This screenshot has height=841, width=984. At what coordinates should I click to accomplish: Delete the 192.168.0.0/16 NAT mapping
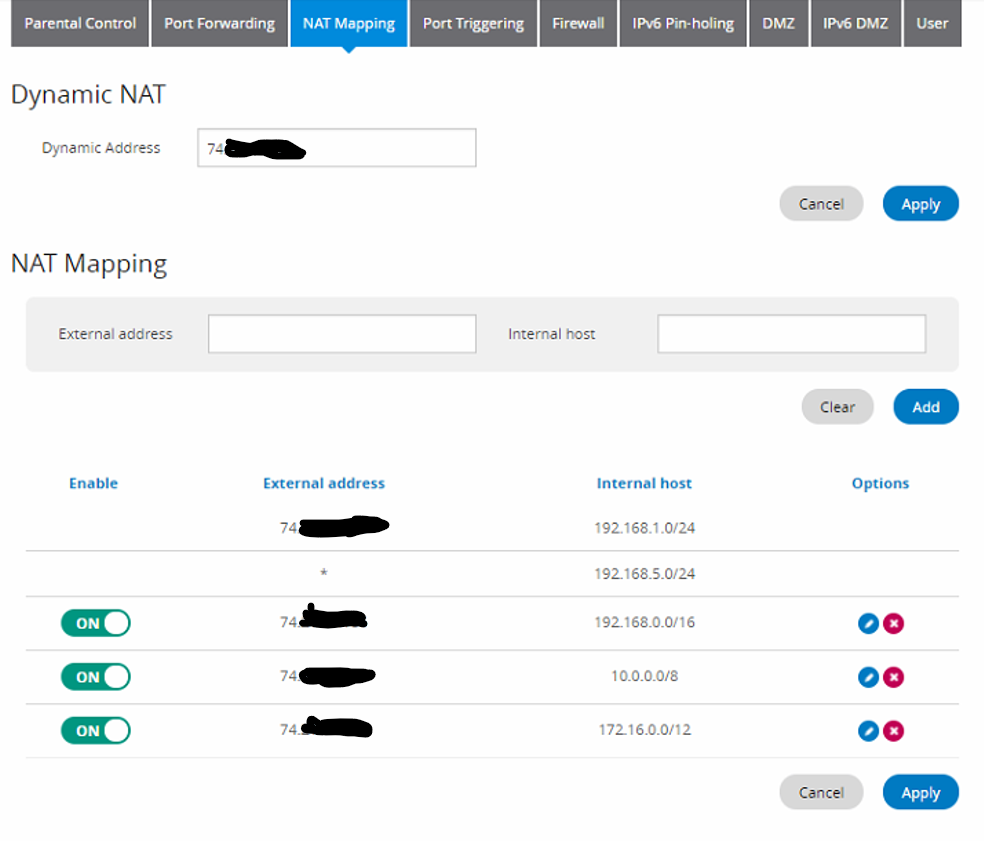coord(893,623)
